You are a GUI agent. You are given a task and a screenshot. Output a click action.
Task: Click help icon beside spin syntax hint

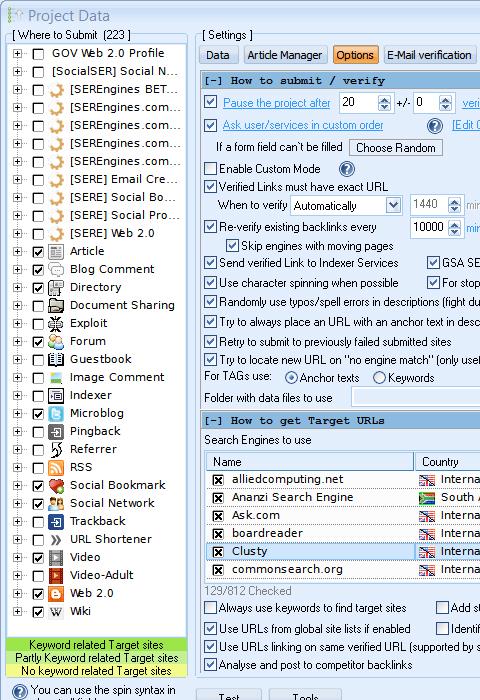20,692
